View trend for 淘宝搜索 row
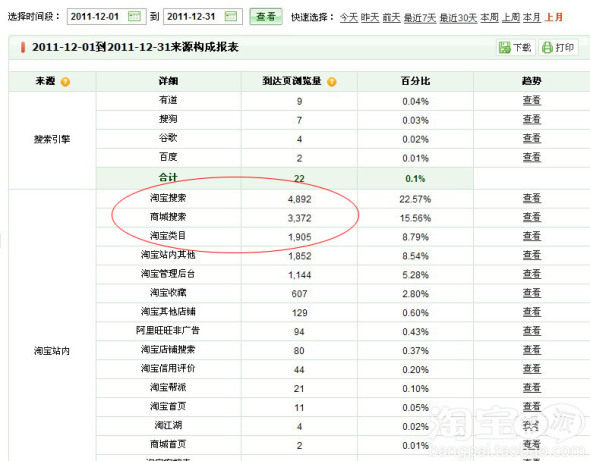590x461 pixels. coord(532,198)
